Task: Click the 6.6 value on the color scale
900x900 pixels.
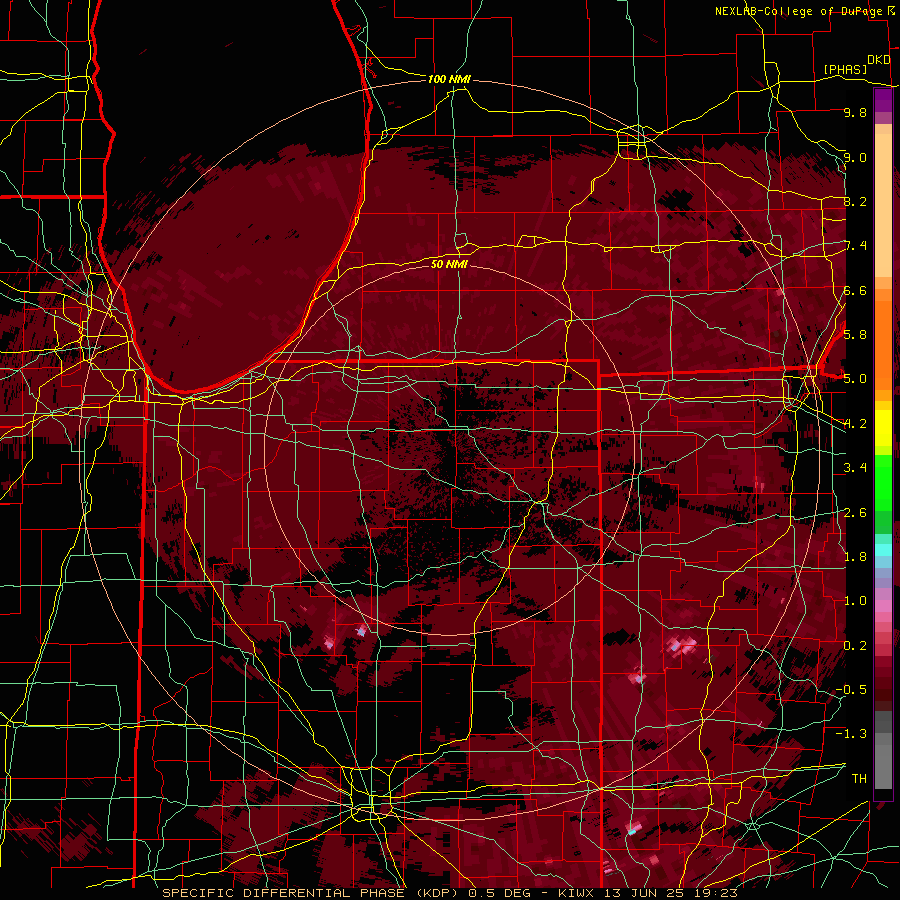Action: point(855,290)
